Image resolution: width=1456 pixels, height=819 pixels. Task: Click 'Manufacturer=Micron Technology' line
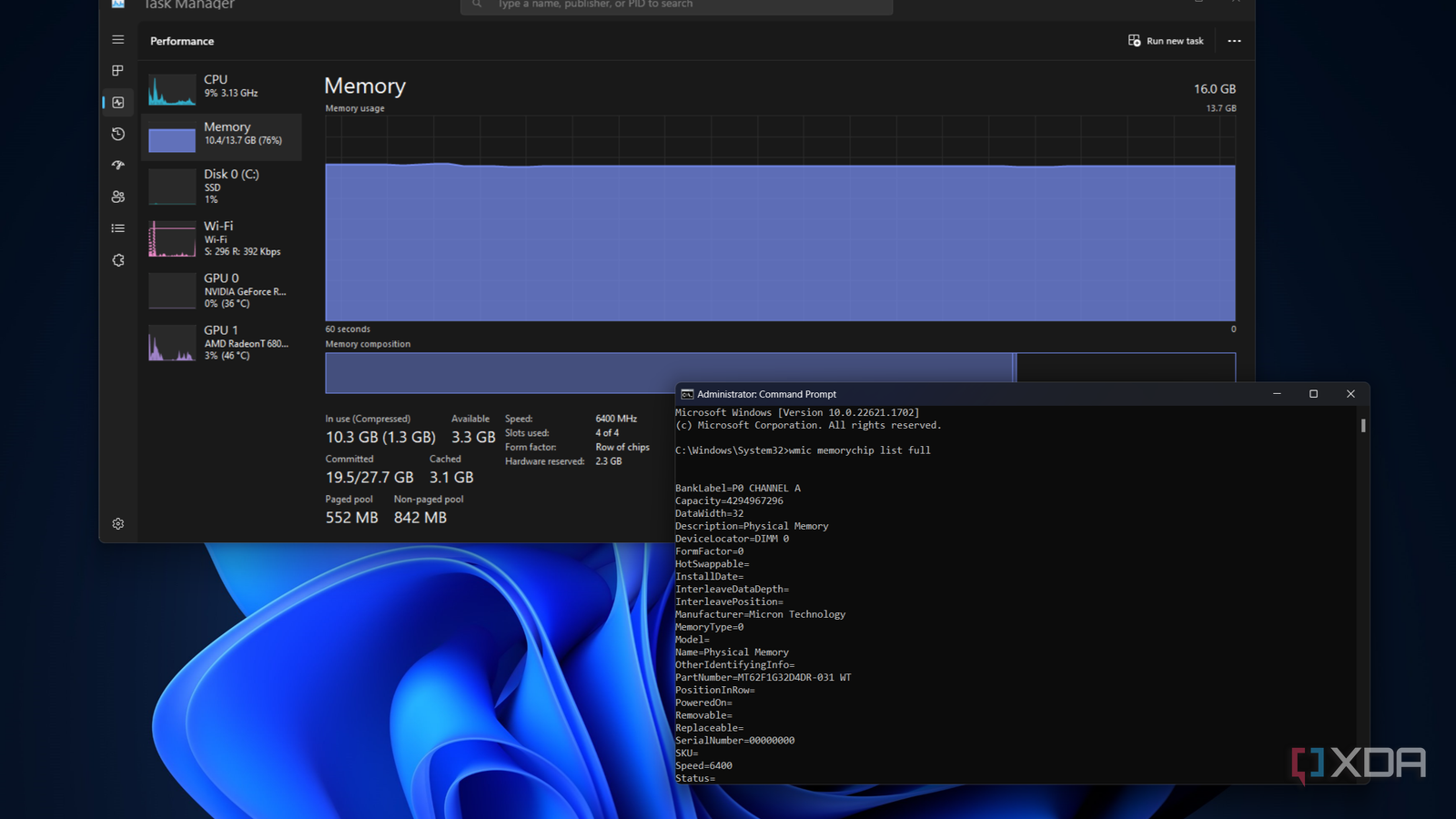(760, 614)
